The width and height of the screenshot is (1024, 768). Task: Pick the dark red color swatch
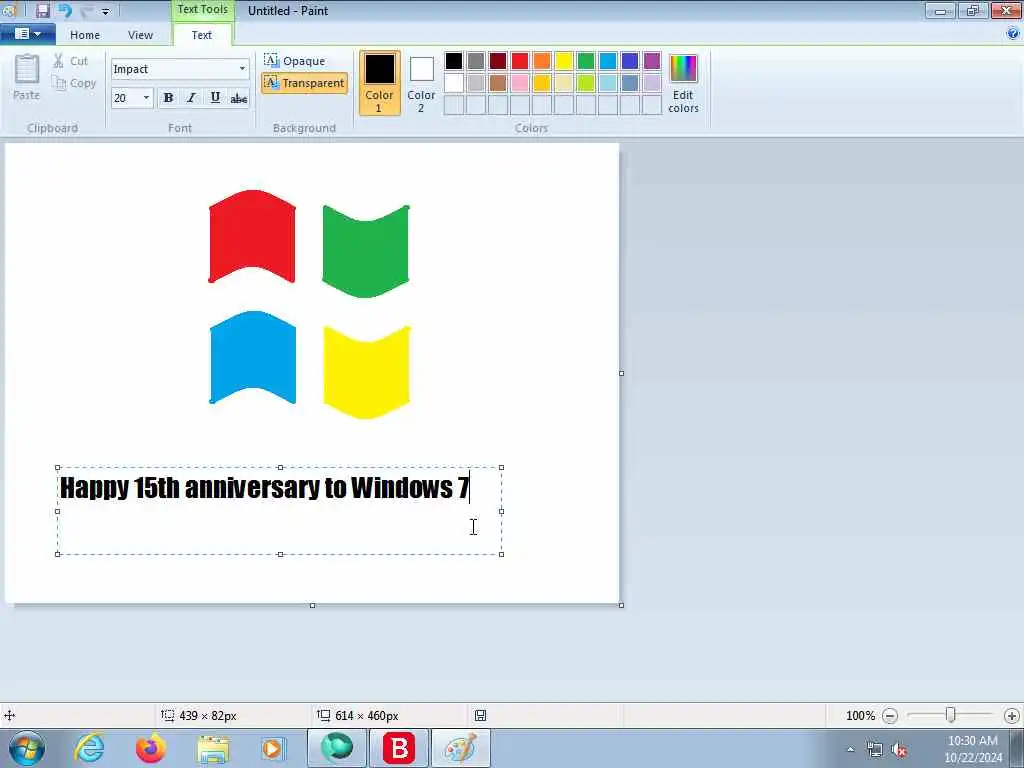pyautogui.click(x=498, y=61)
